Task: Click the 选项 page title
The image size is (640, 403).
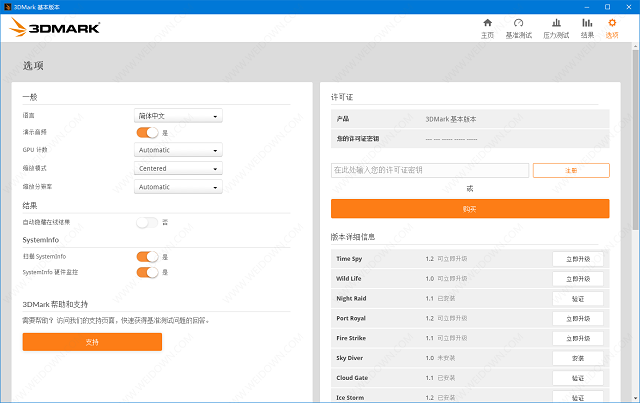Action: click(33, 65)
